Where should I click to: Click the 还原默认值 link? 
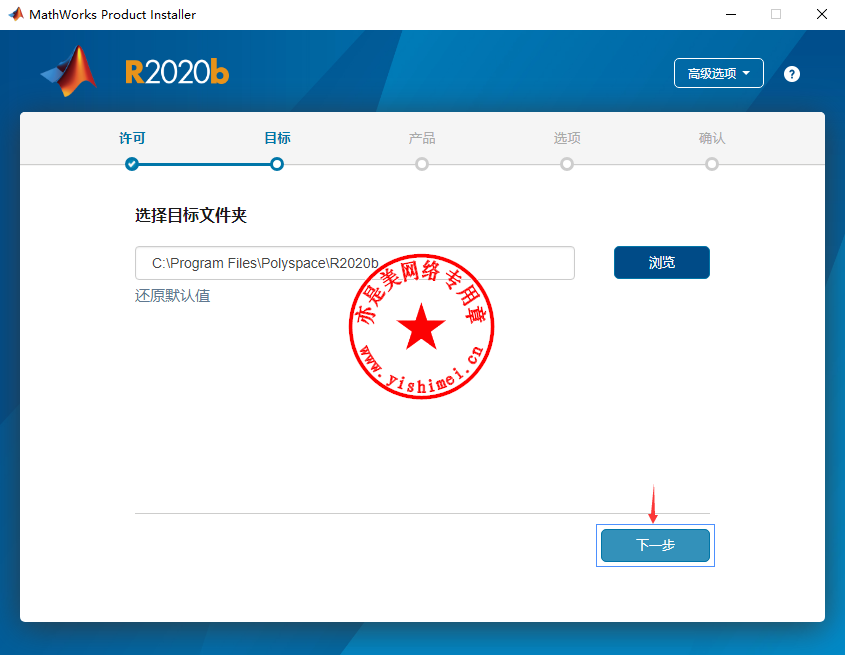pyautogui.click(x=172, y=295)
